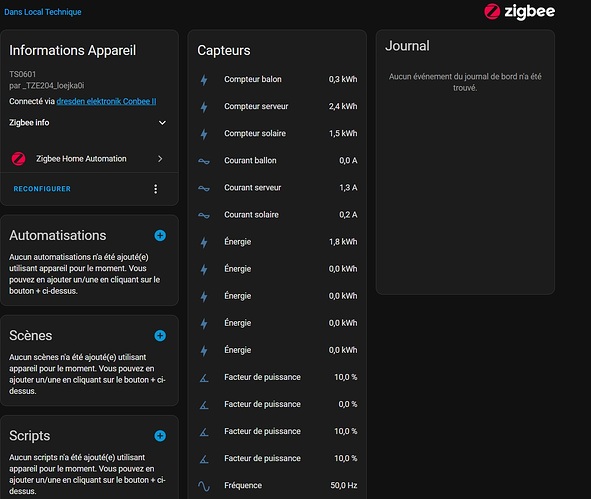Add a new scene with plus icon
The image size is (591, 499).
pyautogui.click(x=160, y=335)
